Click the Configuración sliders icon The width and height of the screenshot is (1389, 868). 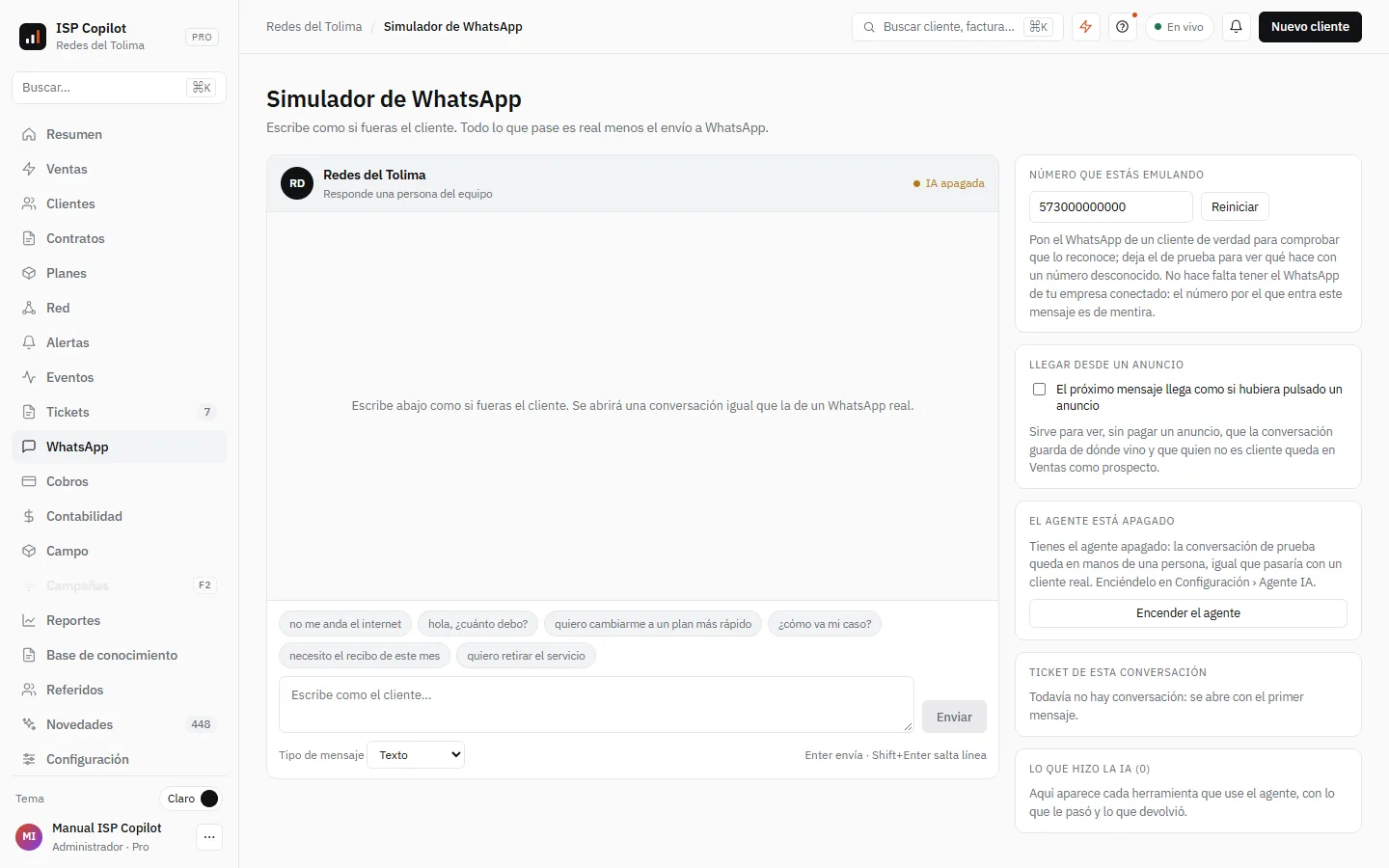coord(29,759)
